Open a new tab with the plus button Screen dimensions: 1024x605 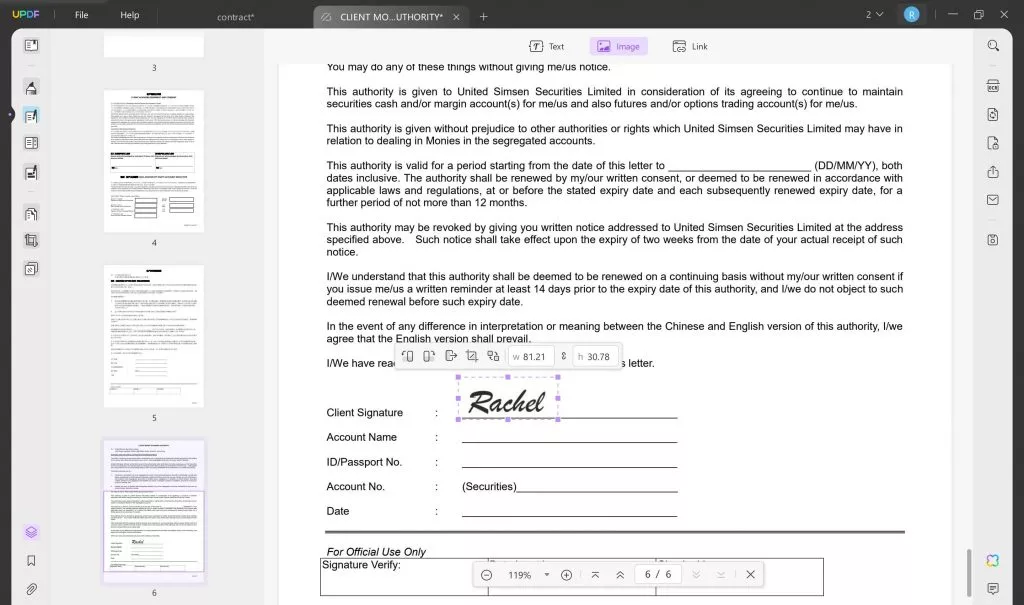484,16
